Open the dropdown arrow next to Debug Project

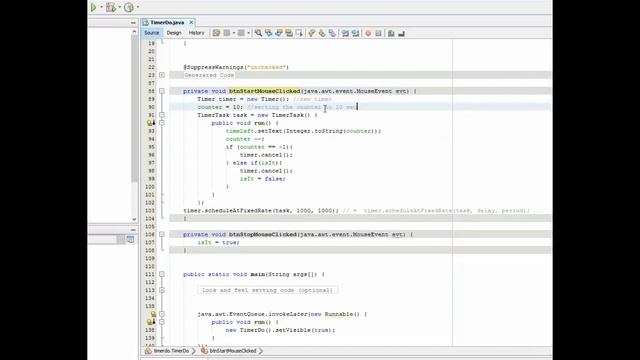120,7
